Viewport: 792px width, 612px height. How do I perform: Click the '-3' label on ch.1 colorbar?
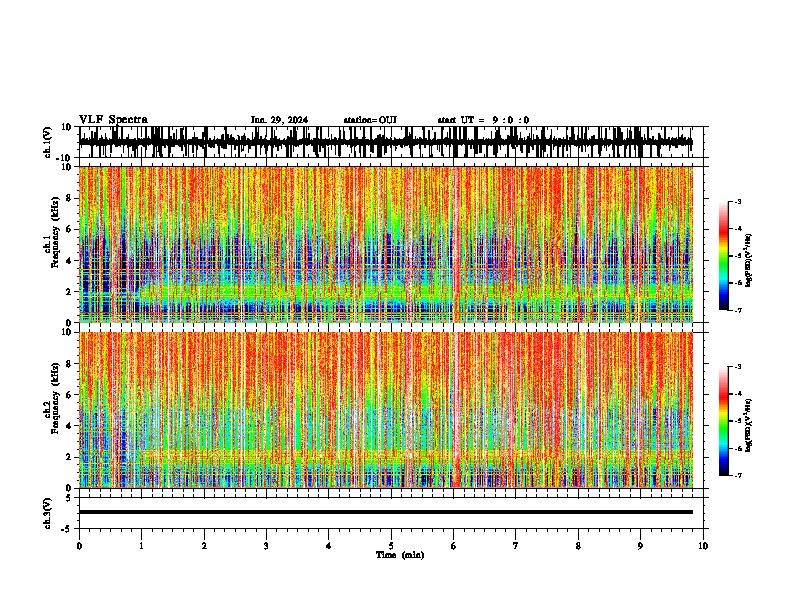click(737, 201)
